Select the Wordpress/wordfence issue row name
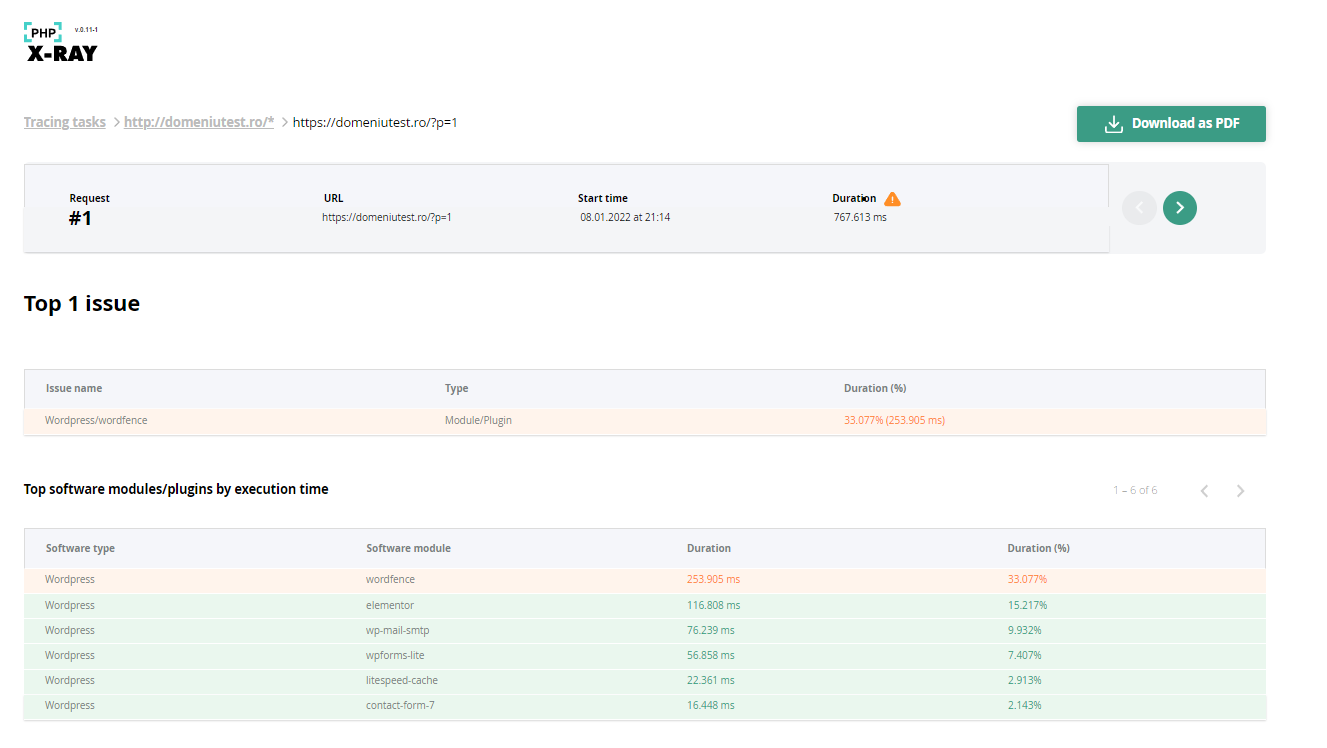This screenshot has height=748, width=1327. 96,420
